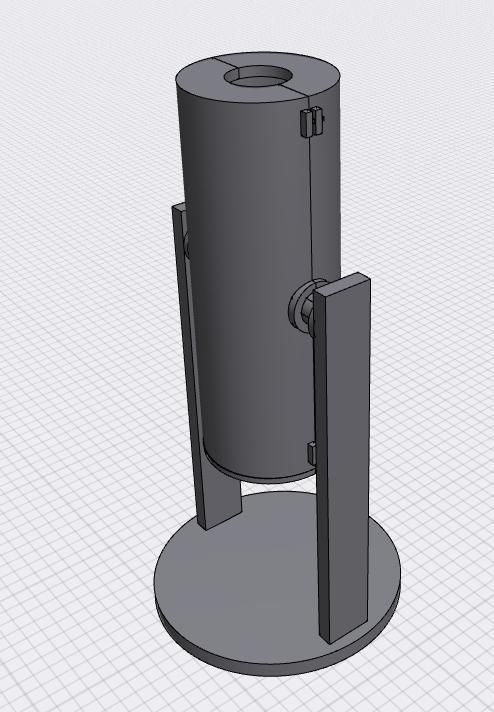Click the right pivot knob on the cylinder
This screenshot has width=494, height=712.
302,307
